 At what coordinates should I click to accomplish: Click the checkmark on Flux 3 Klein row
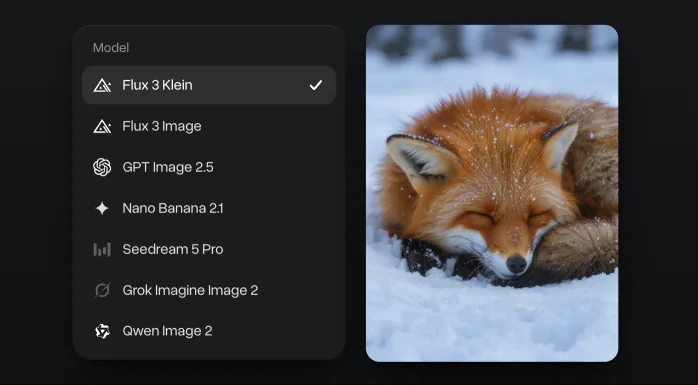[x=316, y=85]
